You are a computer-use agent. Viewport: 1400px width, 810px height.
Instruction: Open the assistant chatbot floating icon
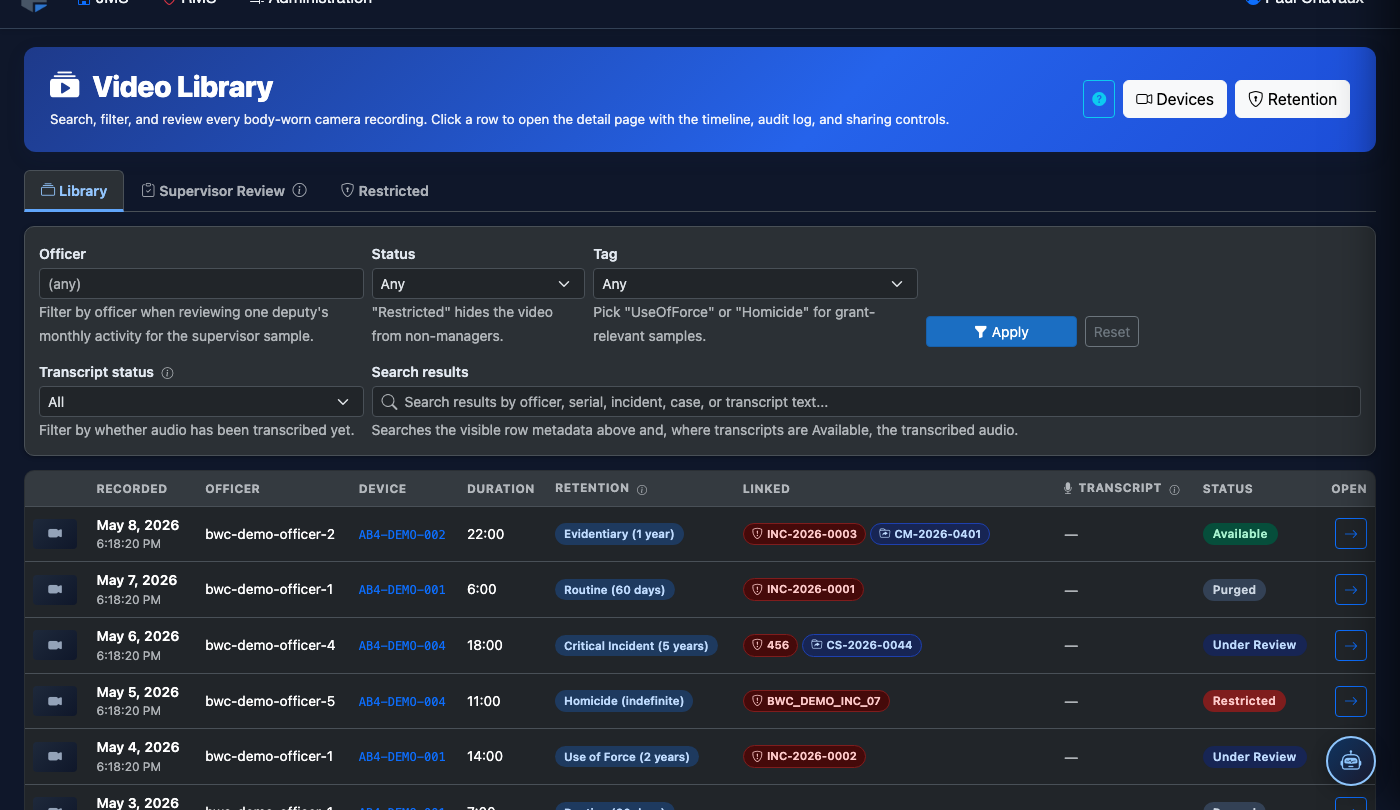pyautogui.click(x=1351, y=760)
